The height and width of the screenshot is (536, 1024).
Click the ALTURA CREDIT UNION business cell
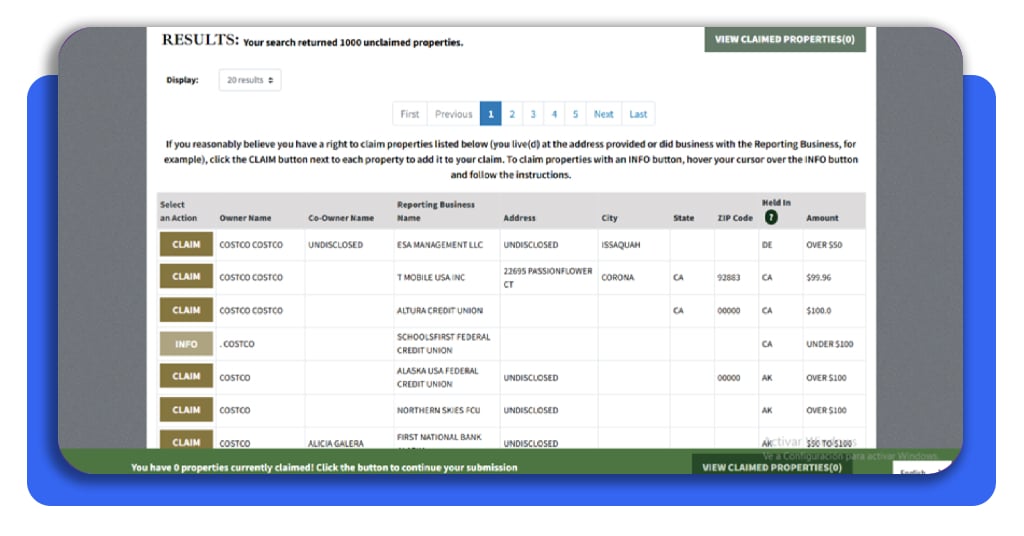[x=440, y=311]
